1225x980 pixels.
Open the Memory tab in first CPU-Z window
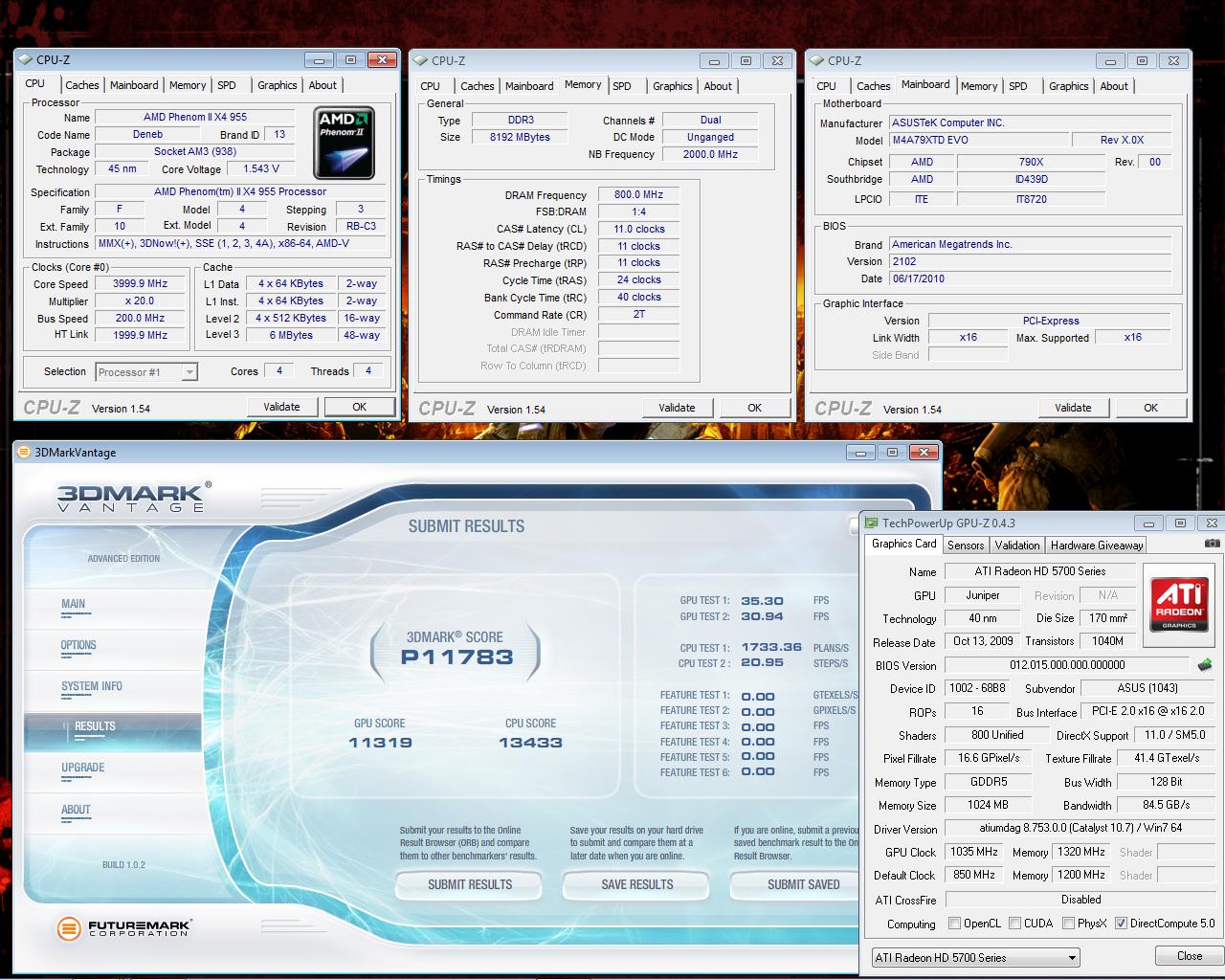click(188, 85)
